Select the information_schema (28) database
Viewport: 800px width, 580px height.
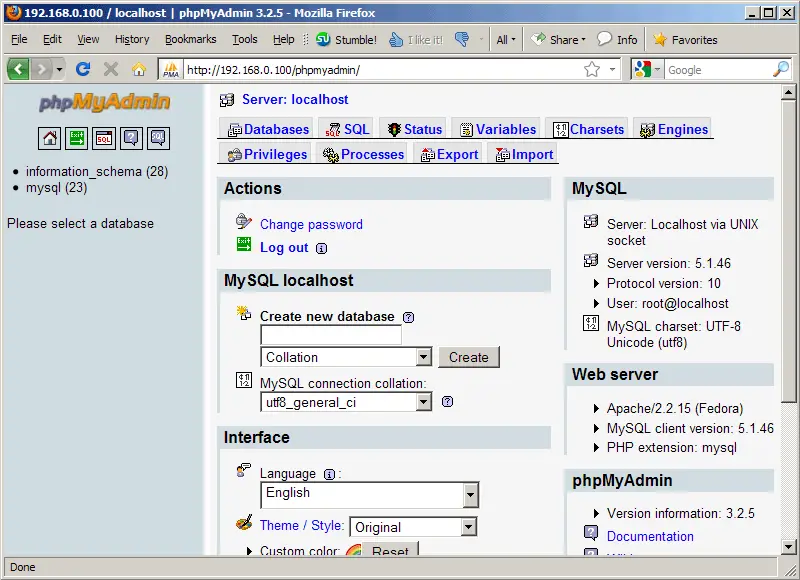[97, 171]
